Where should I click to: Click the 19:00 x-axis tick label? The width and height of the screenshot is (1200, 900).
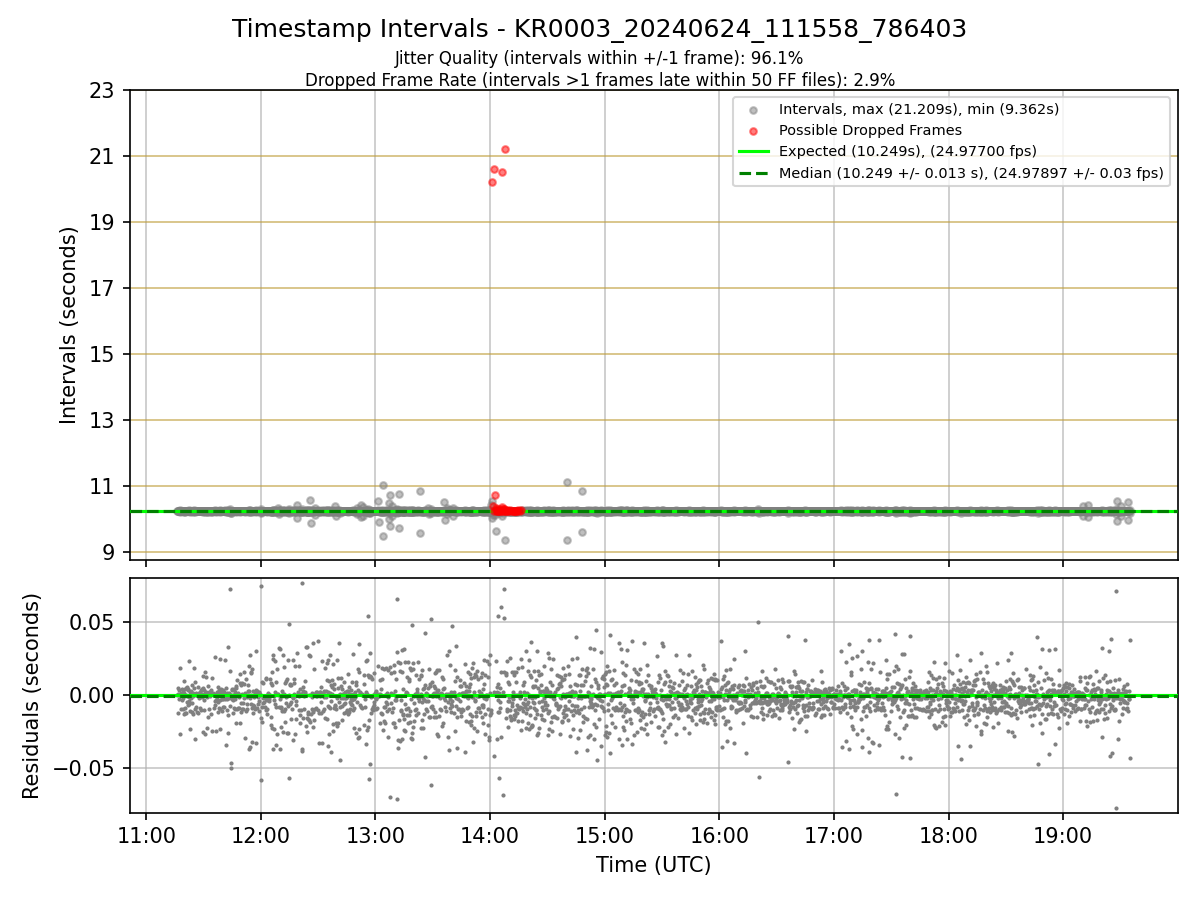(x=1062, y=836)
